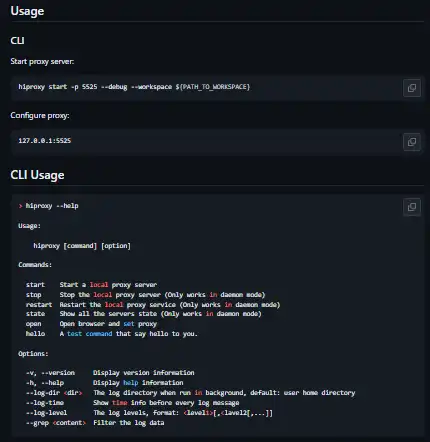Click the 'Commands:' label
Image resolution: width=430 pixels, height=442 pixels.
[35, 265]
